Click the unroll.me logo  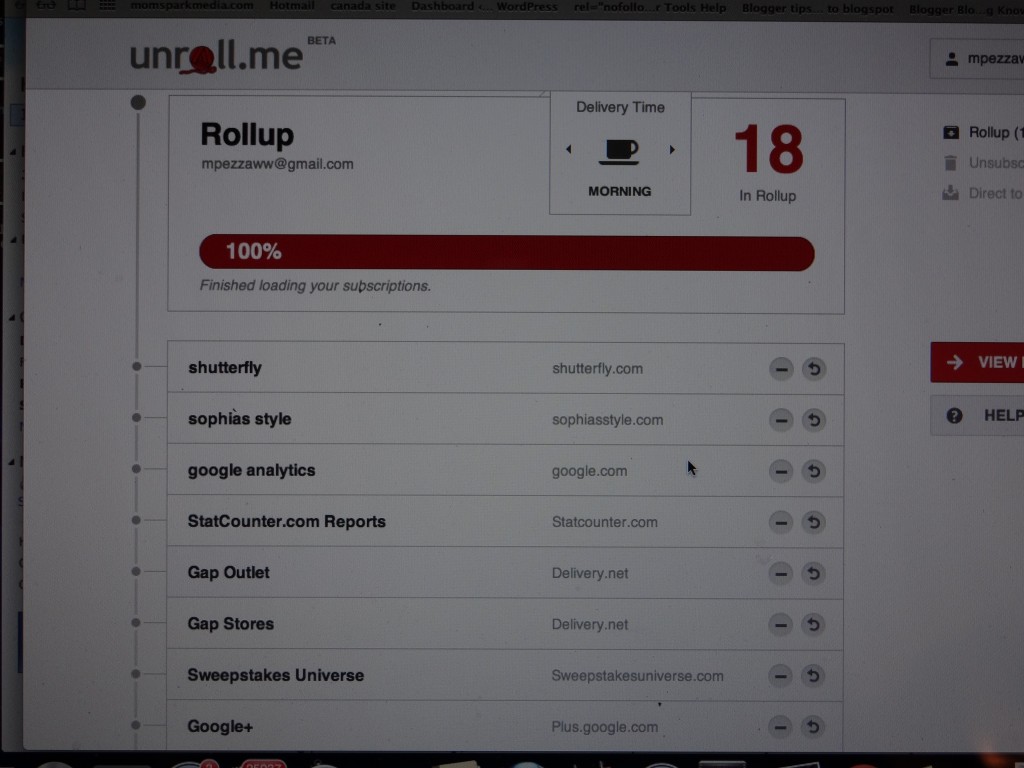coord(216,56)
